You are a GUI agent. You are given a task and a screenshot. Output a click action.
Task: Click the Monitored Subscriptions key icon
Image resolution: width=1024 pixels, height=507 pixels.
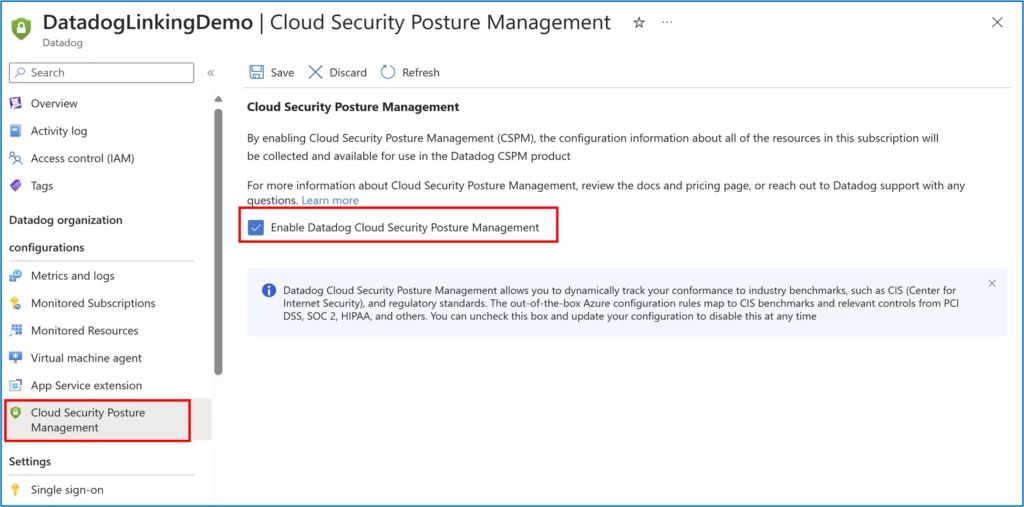pyautogui.click(x=16, y=303)
